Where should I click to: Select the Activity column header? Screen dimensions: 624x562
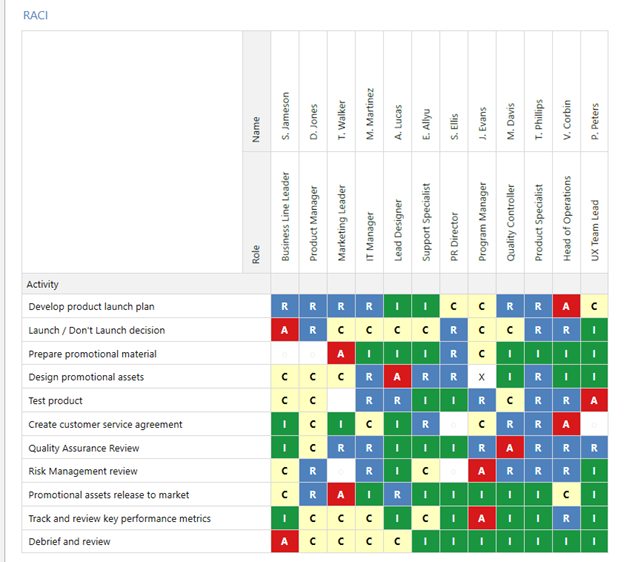(x=43, y=284)
